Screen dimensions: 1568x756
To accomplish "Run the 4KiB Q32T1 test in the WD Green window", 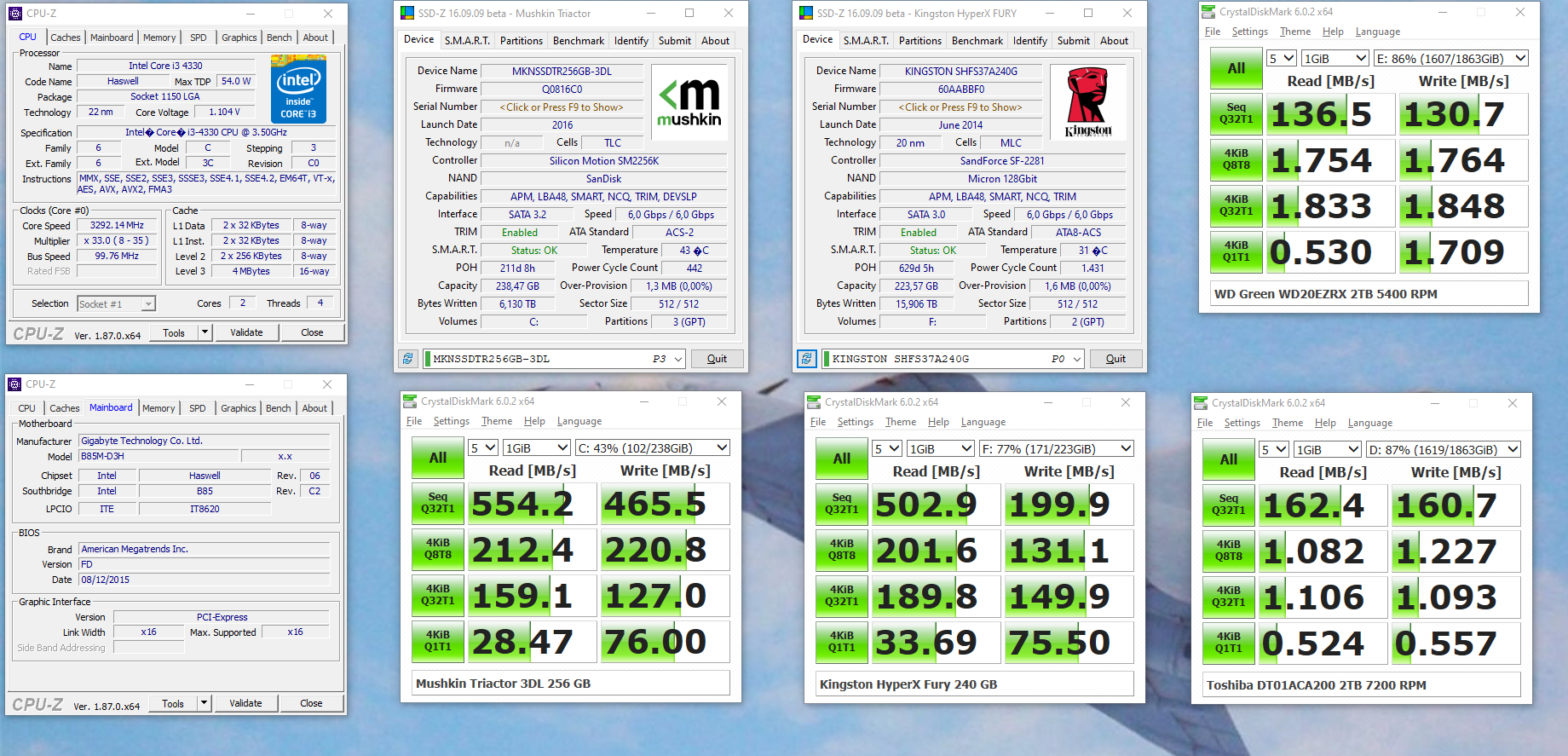I will coord(1236,205).
